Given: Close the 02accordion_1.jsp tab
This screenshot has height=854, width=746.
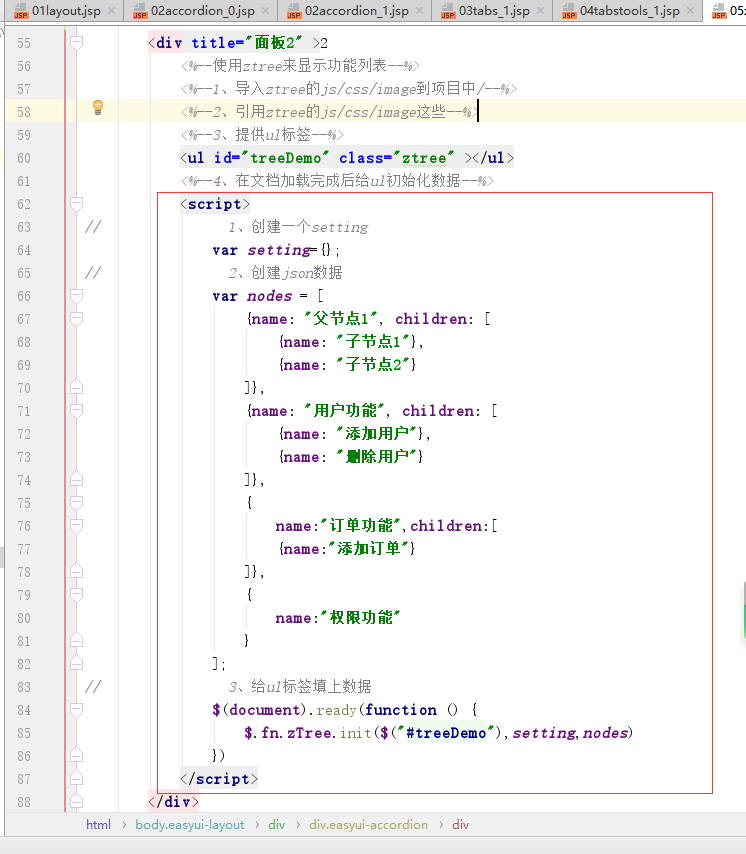Looking at the screenshot, I should click(420, 11).
